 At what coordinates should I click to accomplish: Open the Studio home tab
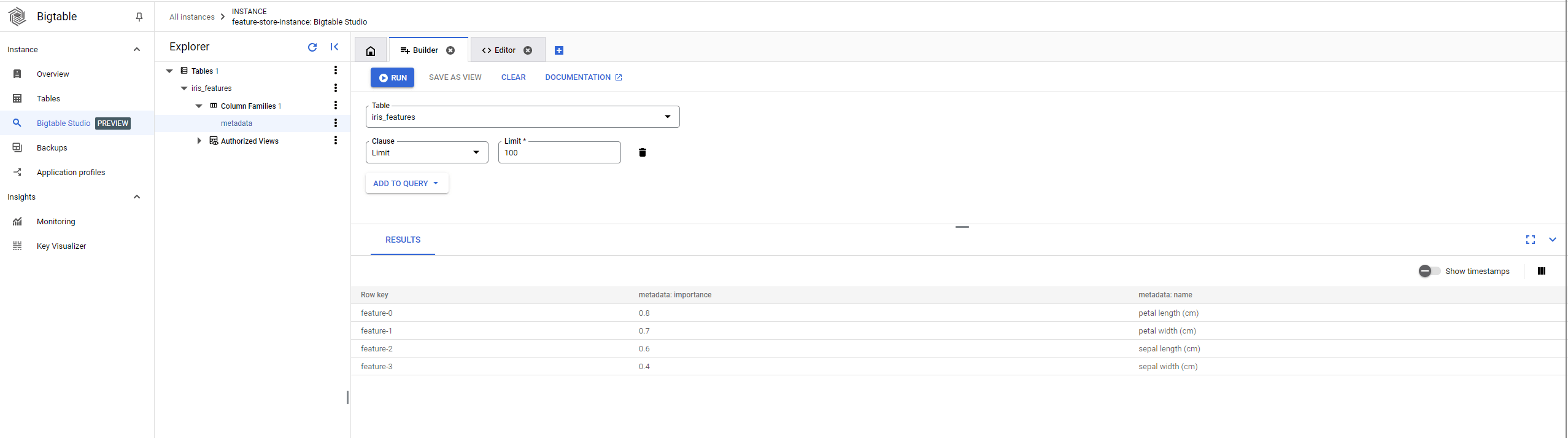371,50
